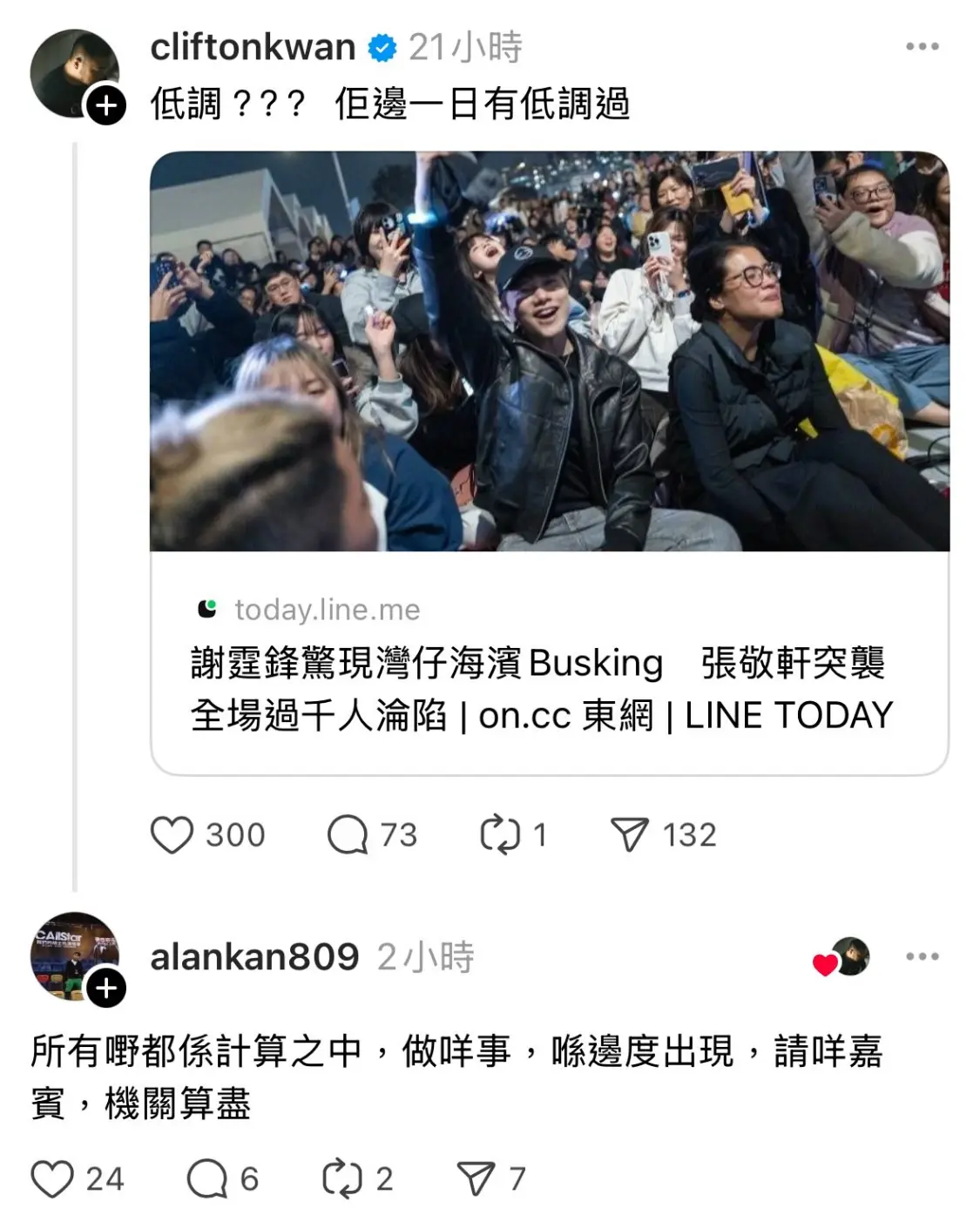This screenshot has height=1229, width=980.
Task: Tap alankan809's profile picture
Action: click(74, 956)
